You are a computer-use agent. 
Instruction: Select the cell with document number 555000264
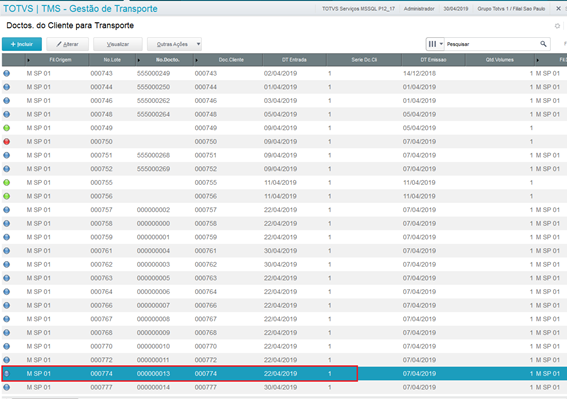click(x=153, y=114)
